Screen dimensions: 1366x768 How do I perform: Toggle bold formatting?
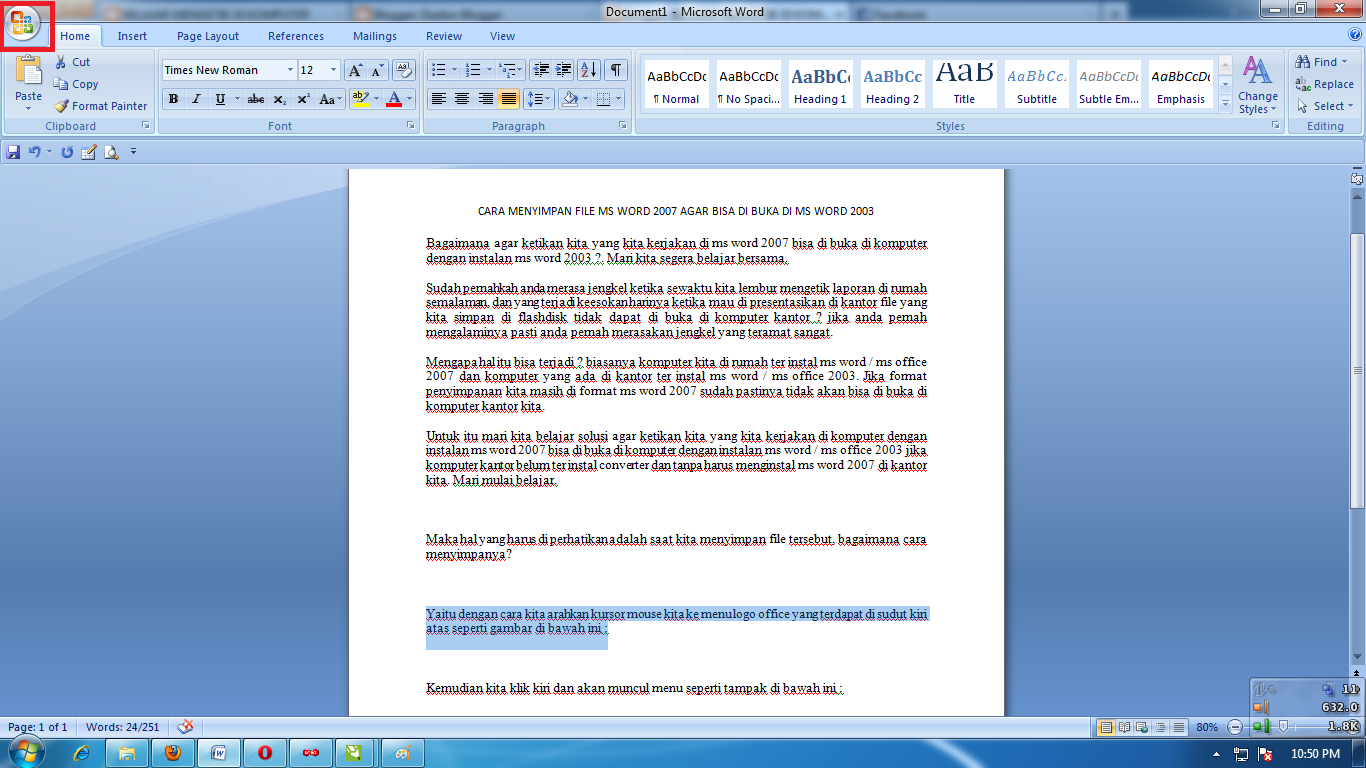click(x=173, y=99)
